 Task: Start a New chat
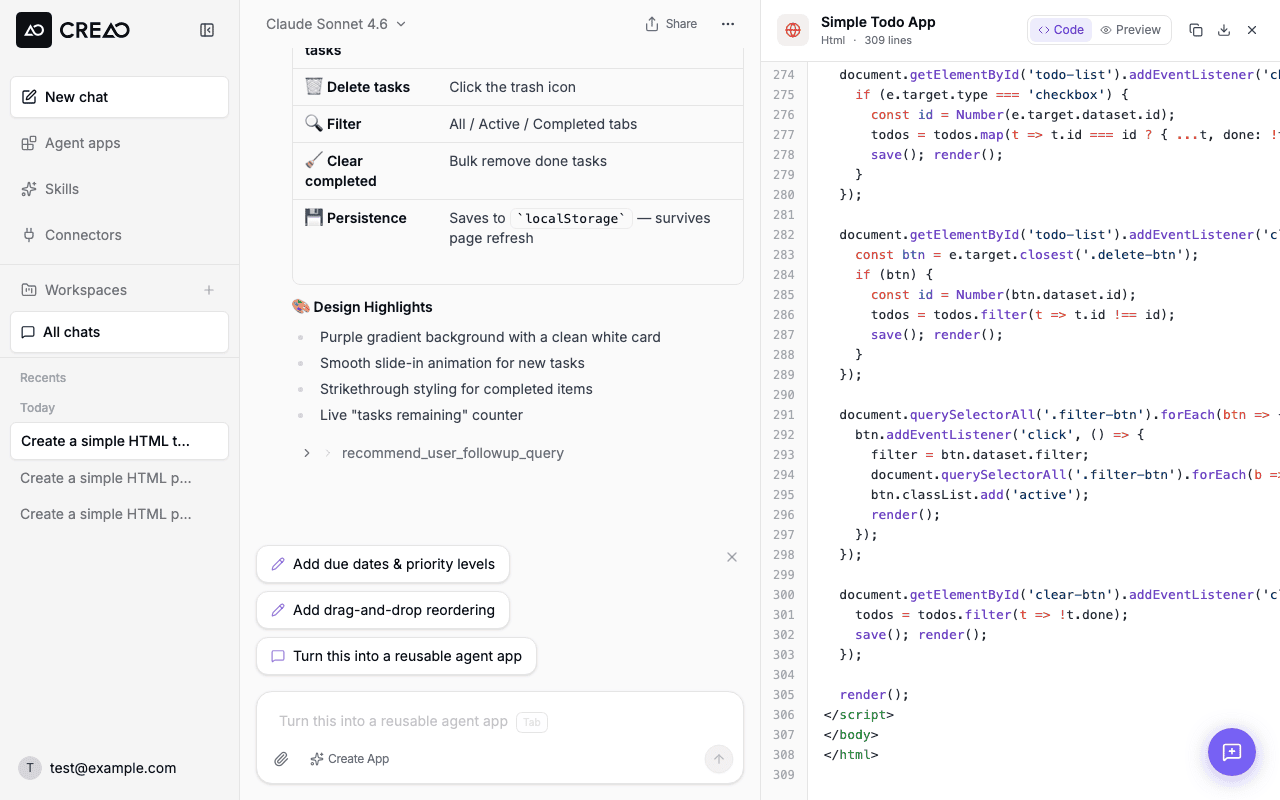119,97
